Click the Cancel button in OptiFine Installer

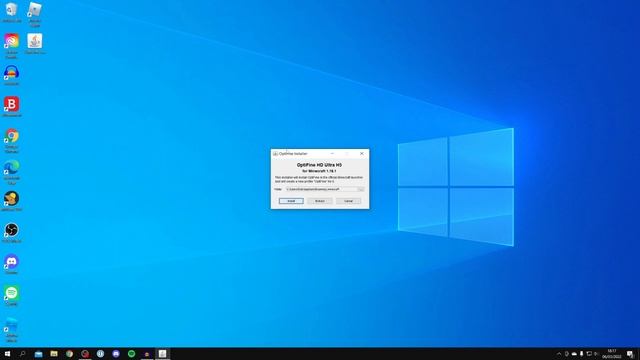click(348, 201)
